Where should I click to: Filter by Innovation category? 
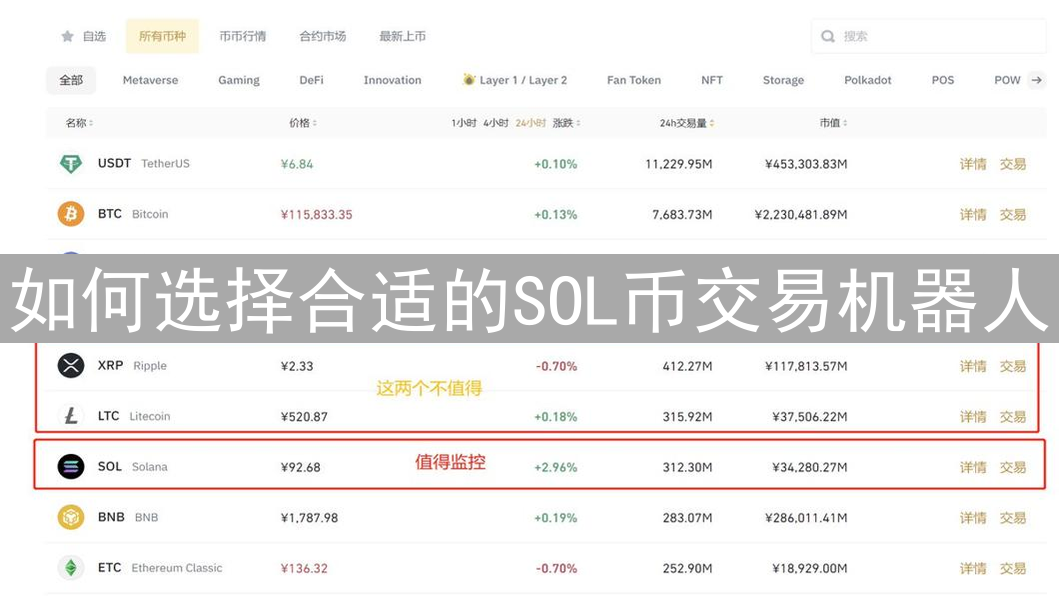tap(392, 80)
